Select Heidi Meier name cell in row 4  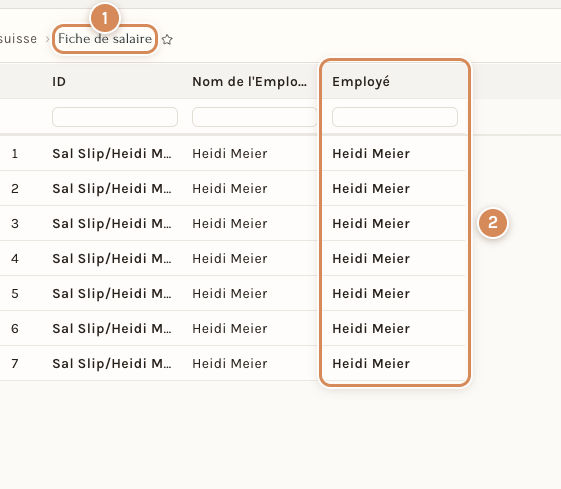(230, 259)
